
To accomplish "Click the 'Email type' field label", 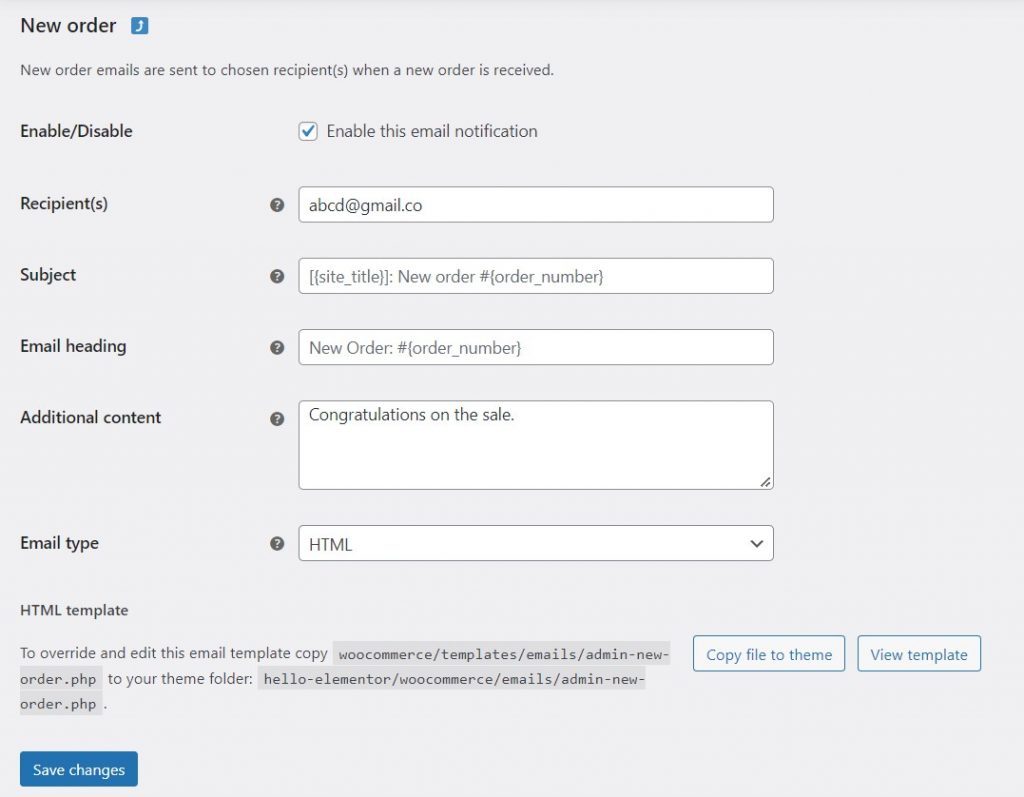I will pos(59,543).
